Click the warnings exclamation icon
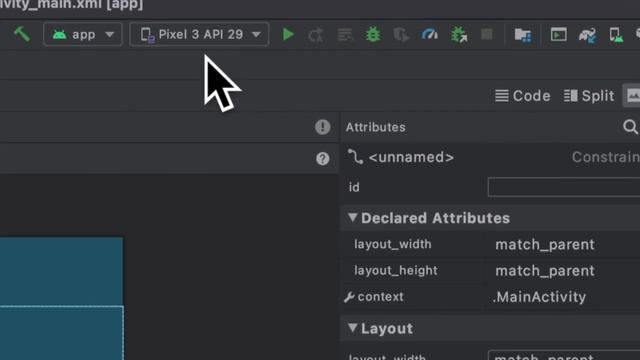 tap(322, 127)
